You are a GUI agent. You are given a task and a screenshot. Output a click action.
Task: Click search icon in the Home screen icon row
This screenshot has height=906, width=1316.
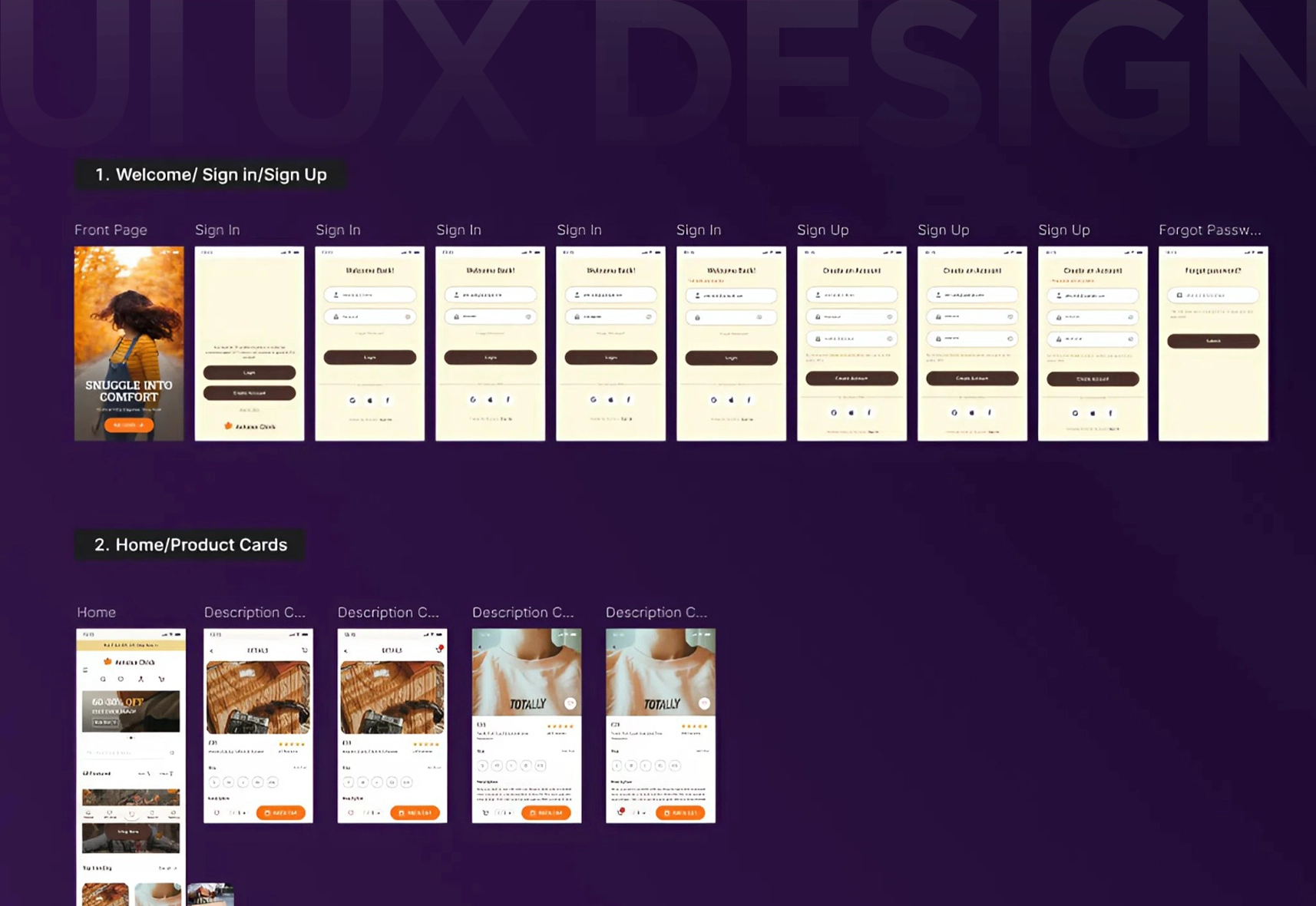pyautogui.click(x=103, y=679)
